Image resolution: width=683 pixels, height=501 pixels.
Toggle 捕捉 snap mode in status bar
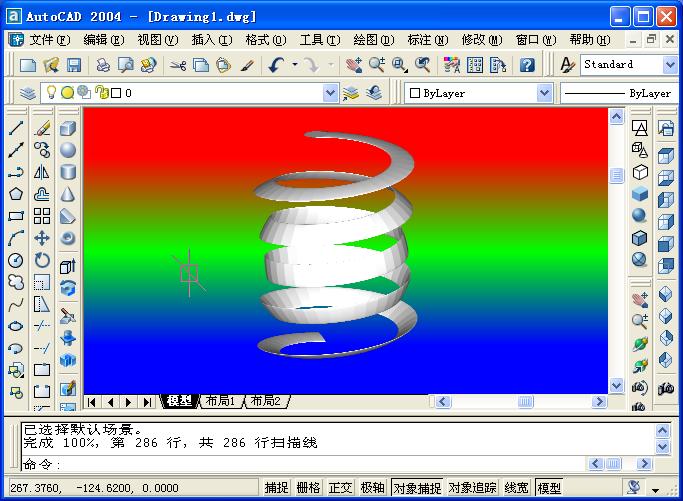(x=277, y=487)
